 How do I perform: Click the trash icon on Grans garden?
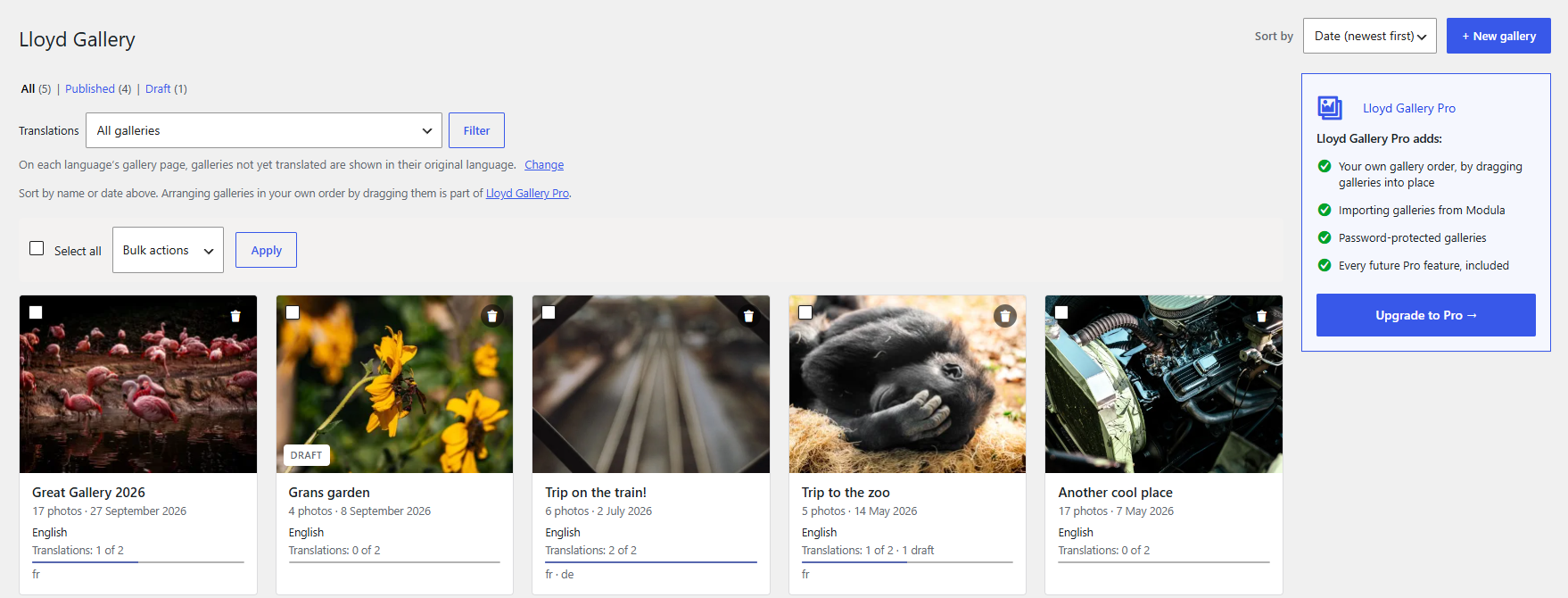[x=492, y=316]
